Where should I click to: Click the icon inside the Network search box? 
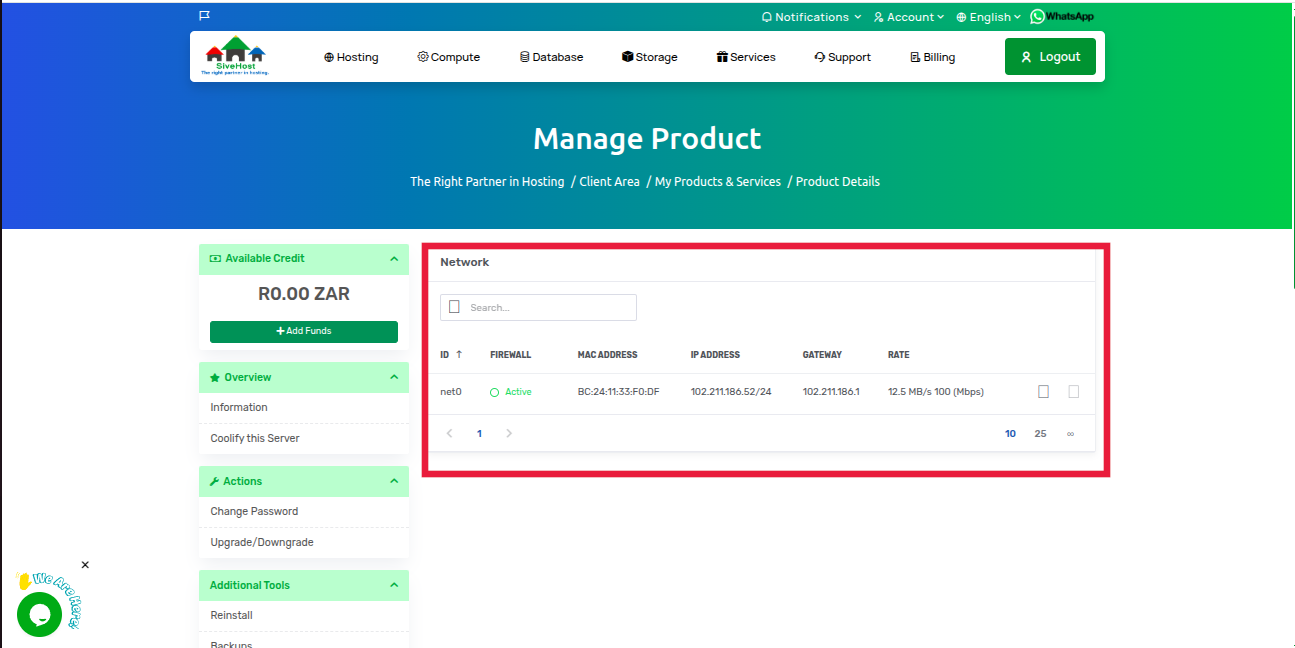pyautogui.click(x=454, y=307)
